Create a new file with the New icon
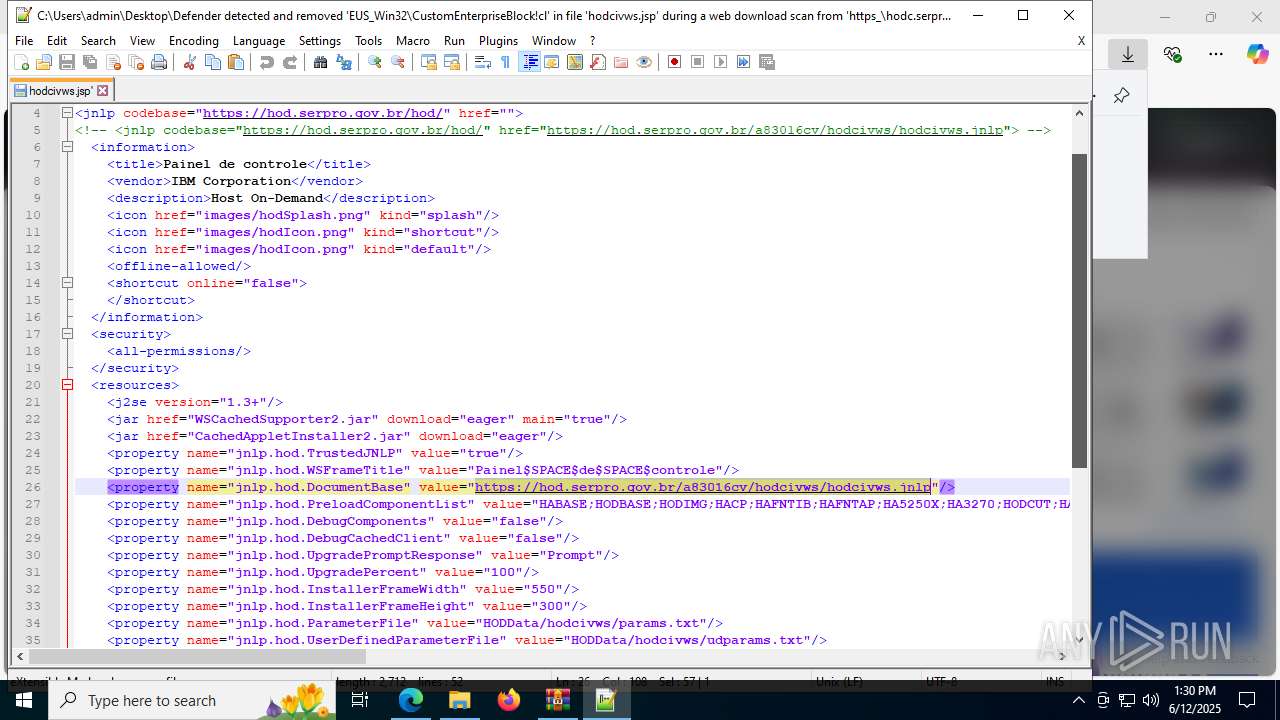 (22, 62)
